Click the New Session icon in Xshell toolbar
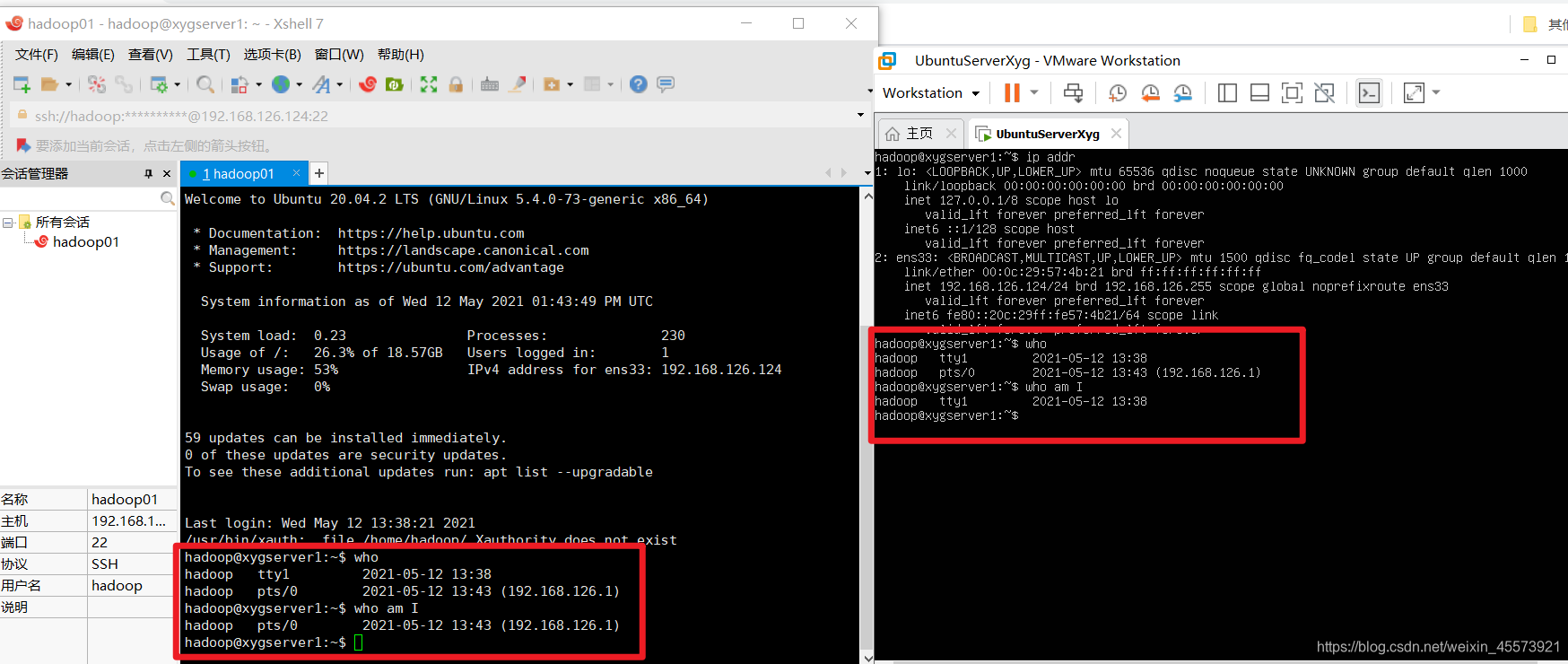 22,84
